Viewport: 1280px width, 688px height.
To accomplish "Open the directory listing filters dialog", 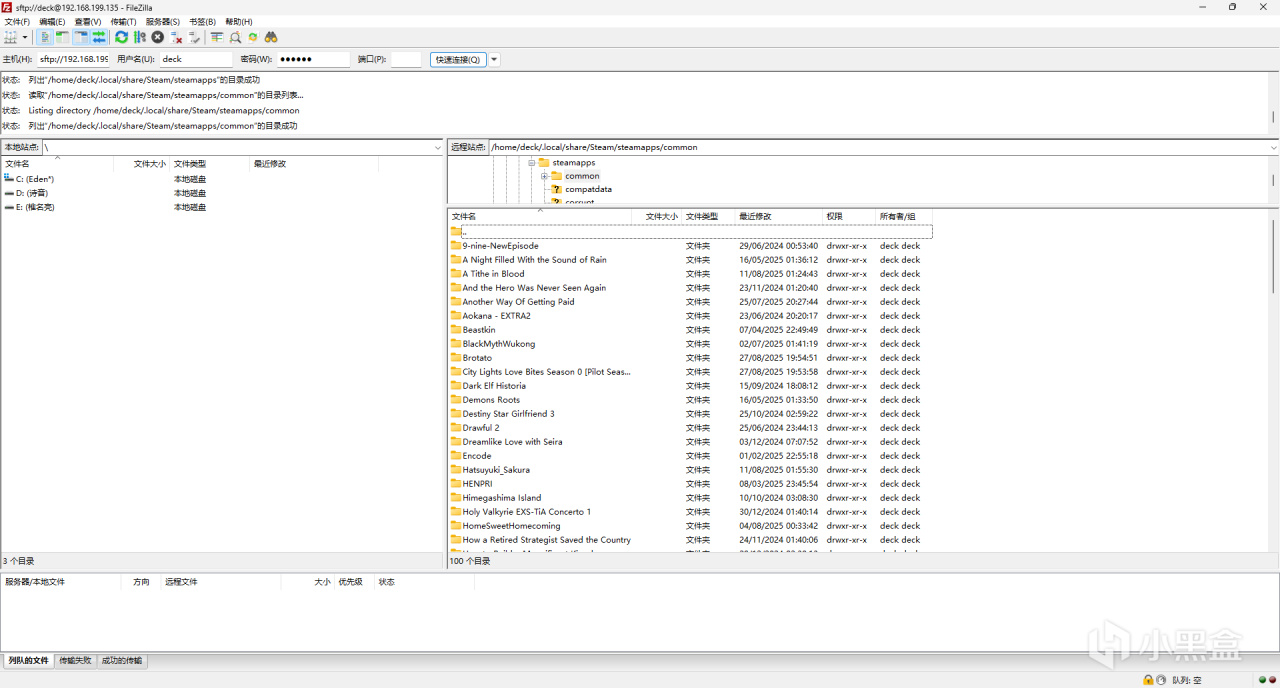I will (216, 37).
